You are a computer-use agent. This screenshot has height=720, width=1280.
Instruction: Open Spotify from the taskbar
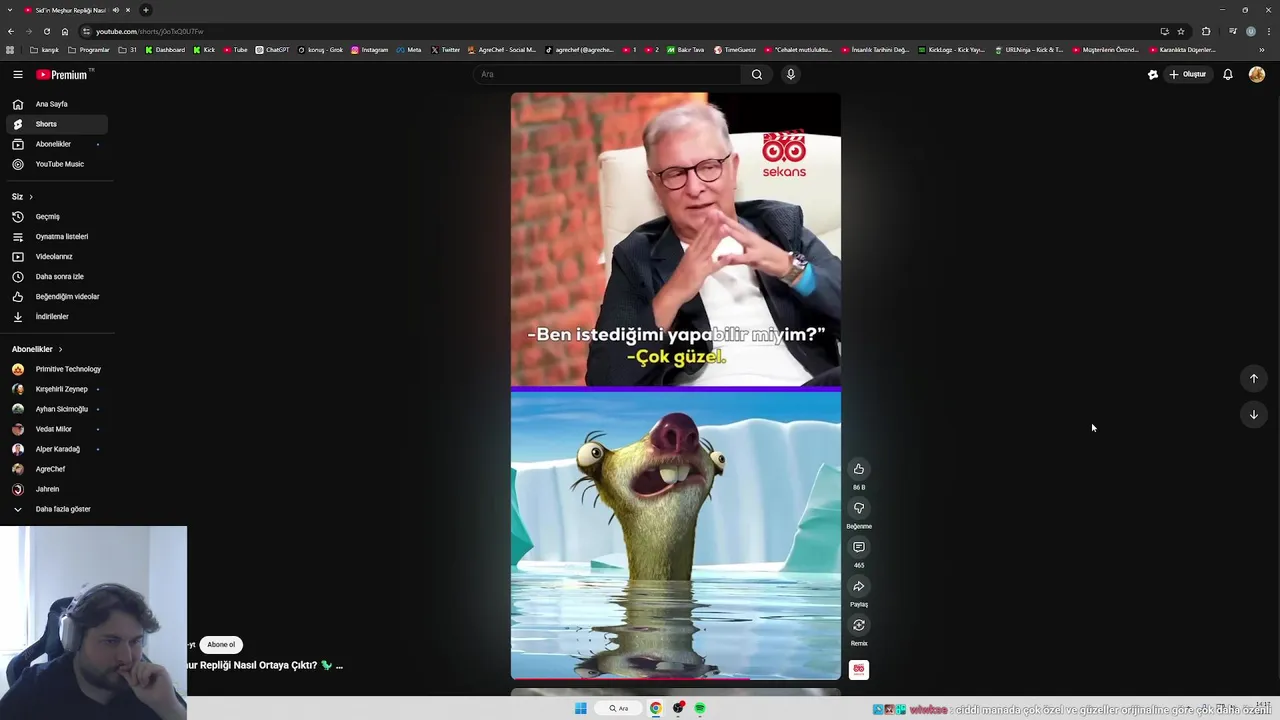[x=700, y=708]
